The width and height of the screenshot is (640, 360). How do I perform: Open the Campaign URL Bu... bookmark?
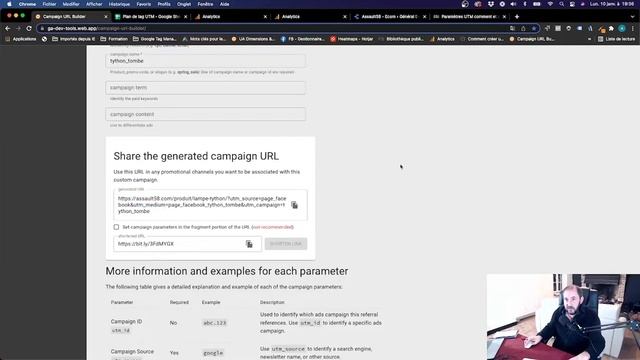(532, 39)
